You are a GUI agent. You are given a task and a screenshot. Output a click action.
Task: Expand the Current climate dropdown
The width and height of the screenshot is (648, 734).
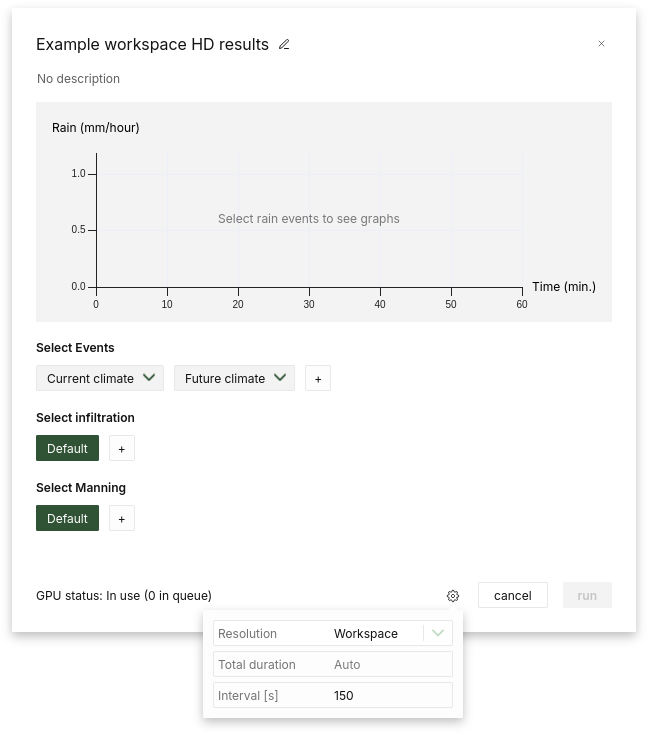click(x=100, y=379)
